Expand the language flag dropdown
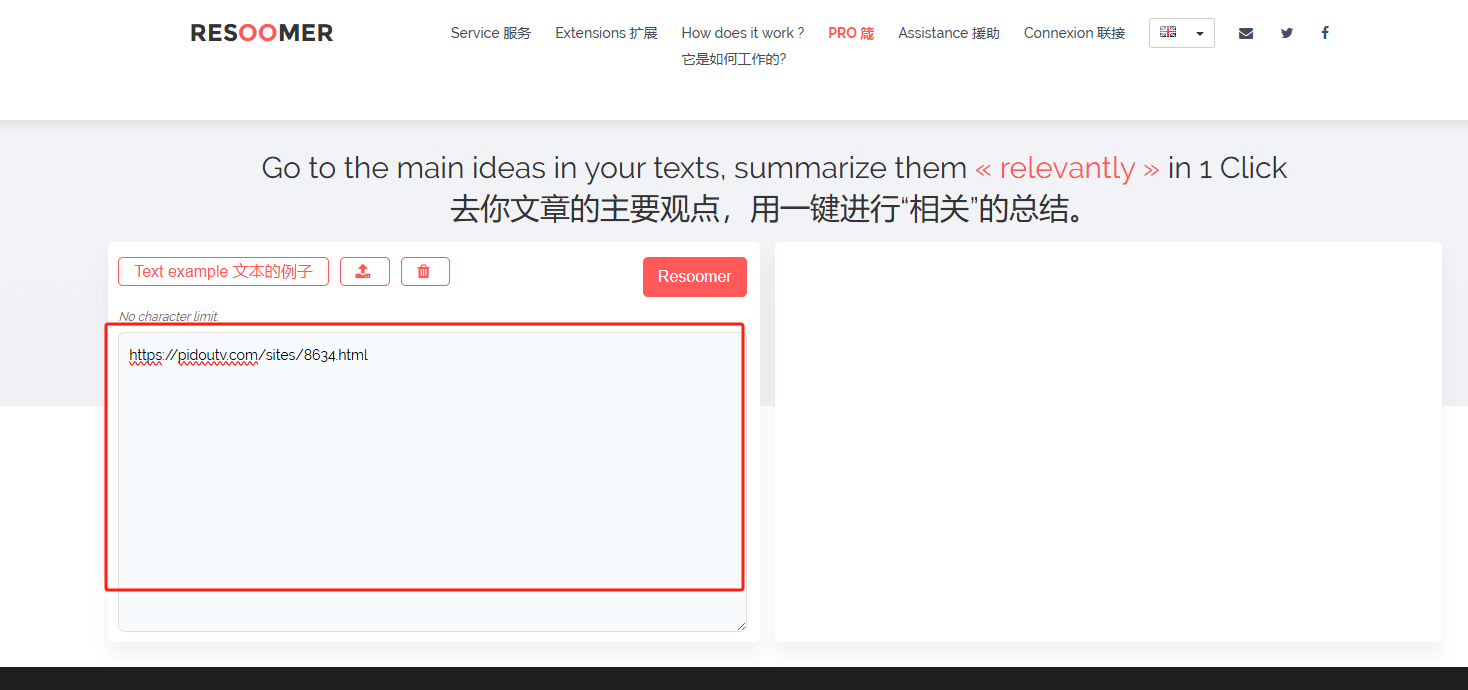 [x=1182, y=33]
